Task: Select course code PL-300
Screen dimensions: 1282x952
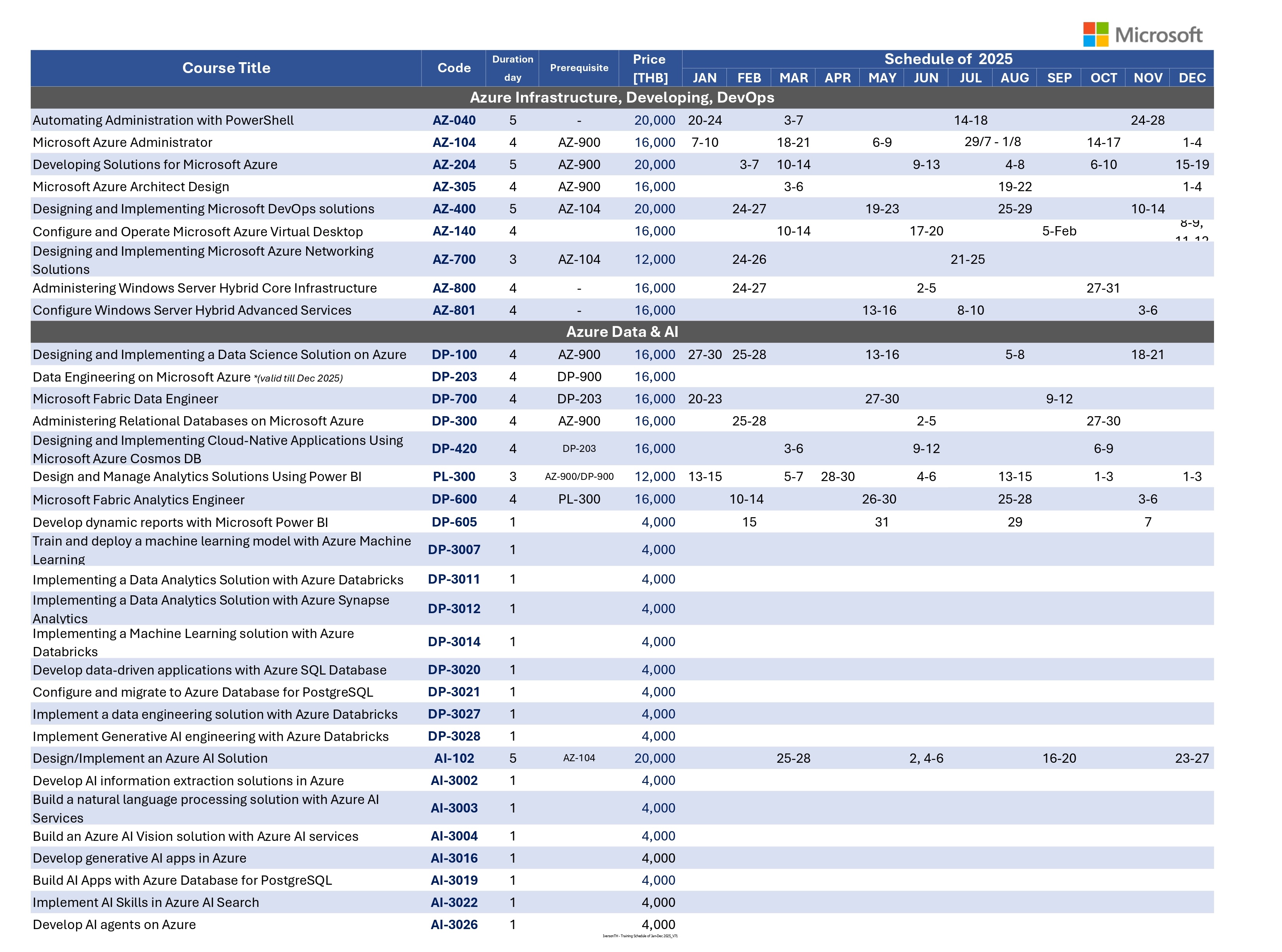Action: click(454, 476)
